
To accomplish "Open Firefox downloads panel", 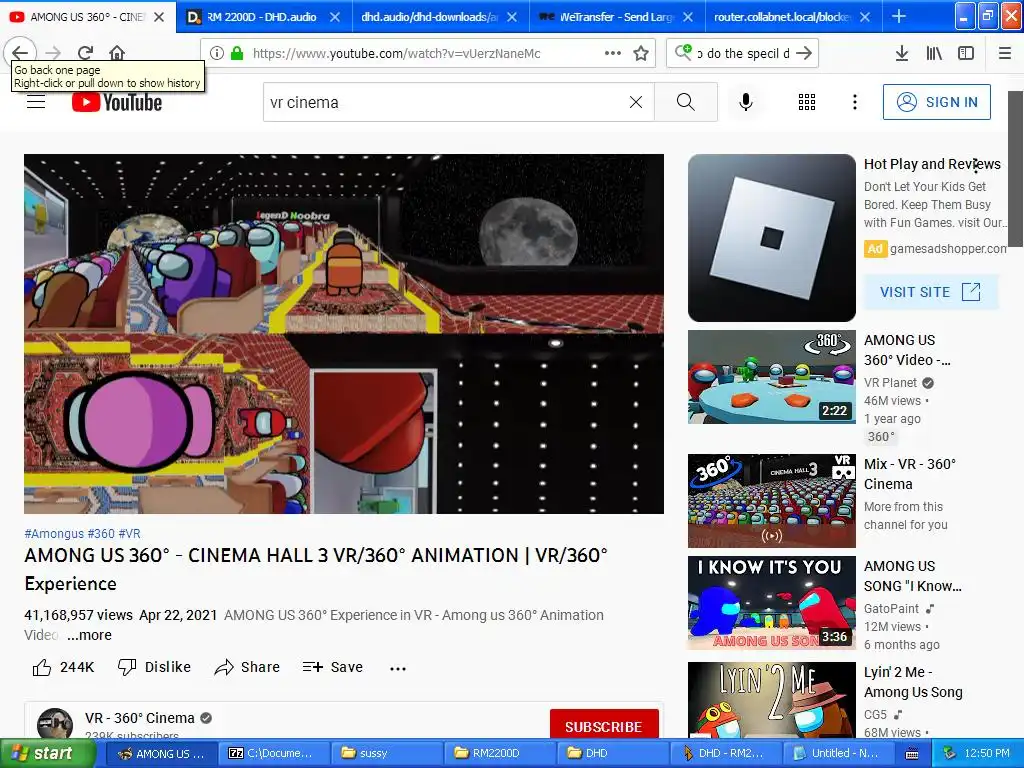I will click(902, 54).
